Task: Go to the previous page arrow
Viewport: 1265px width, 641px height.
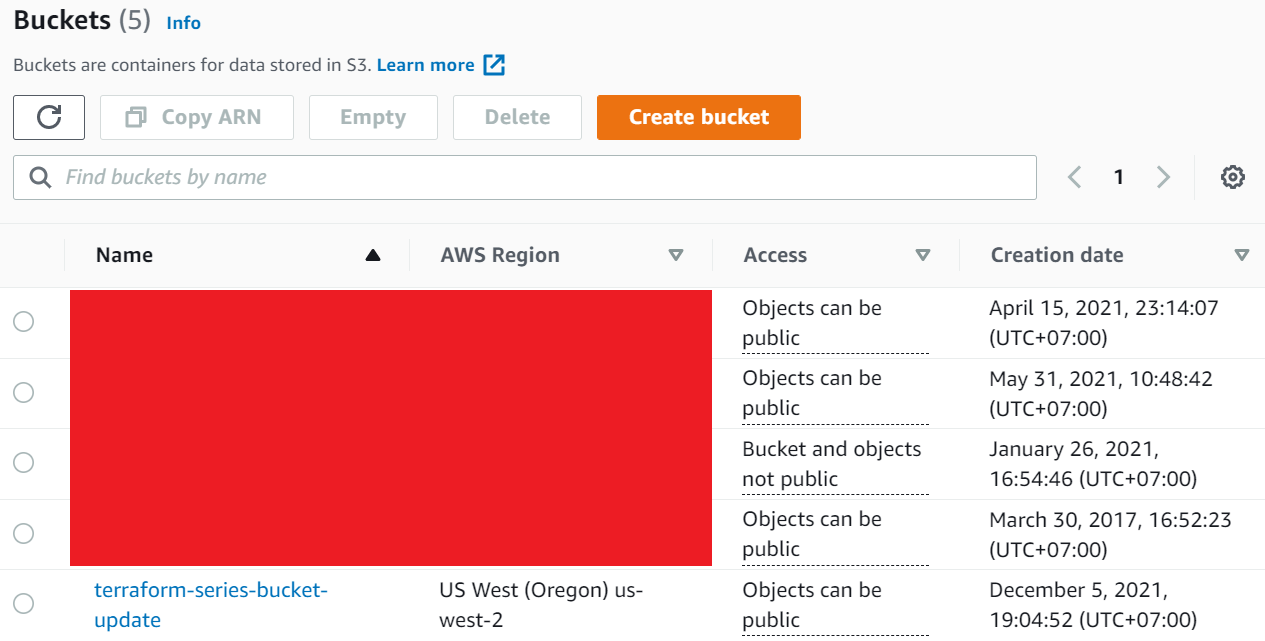Action: (x=1075, y=177)
